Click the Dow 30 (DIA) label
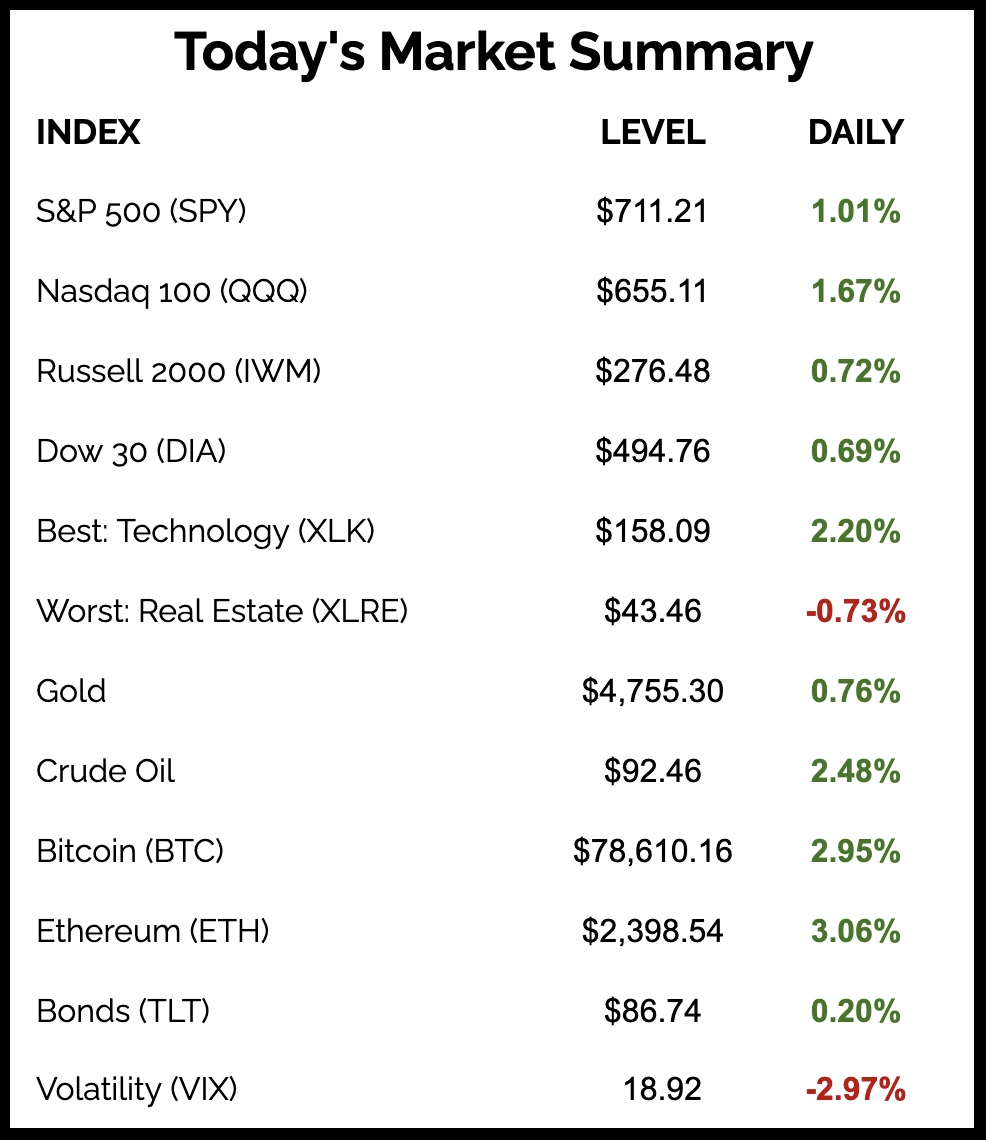 tap(131, 452)
